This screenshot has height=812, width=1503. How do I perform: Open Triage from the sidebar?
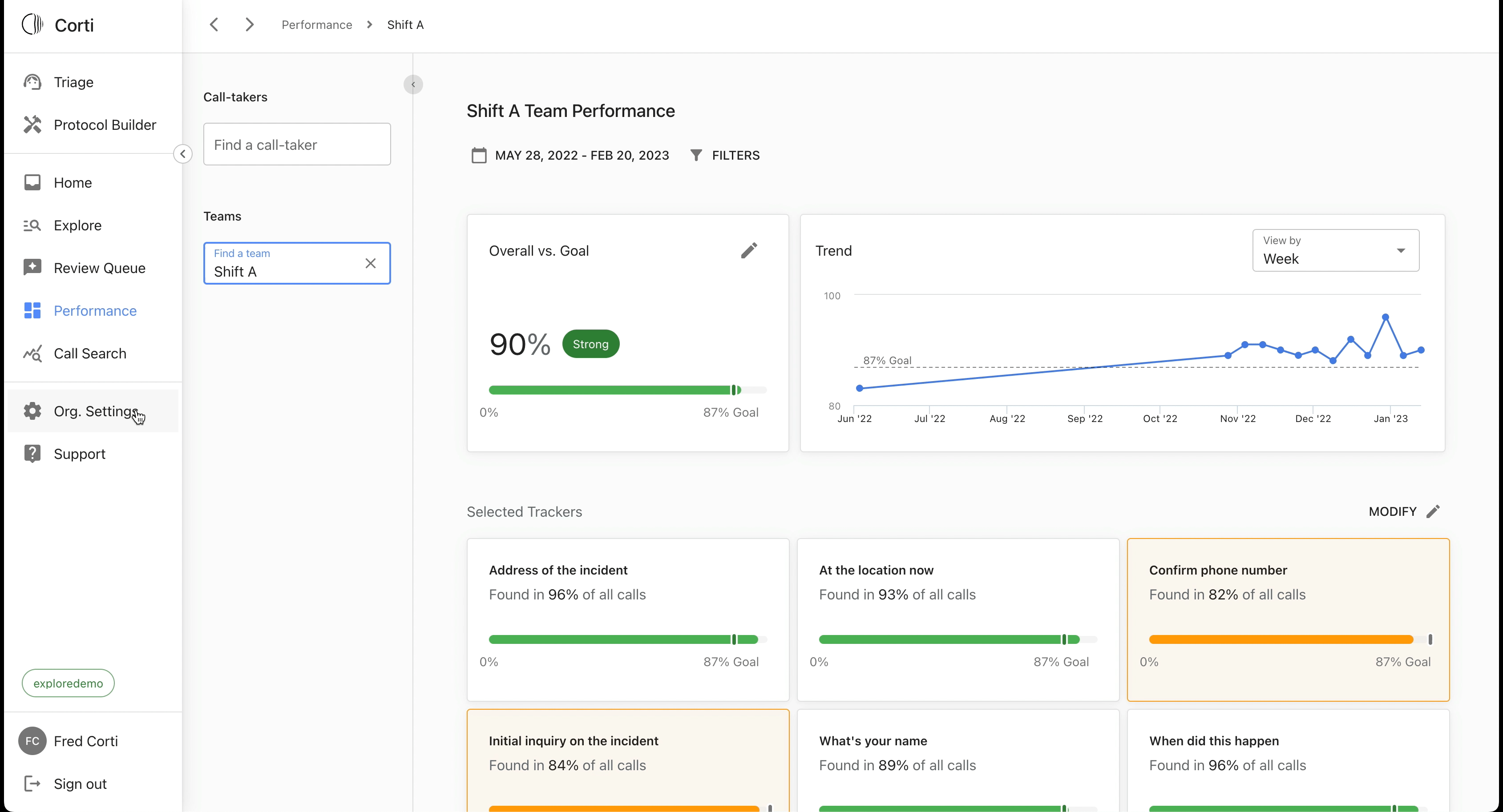coord(73,82)
